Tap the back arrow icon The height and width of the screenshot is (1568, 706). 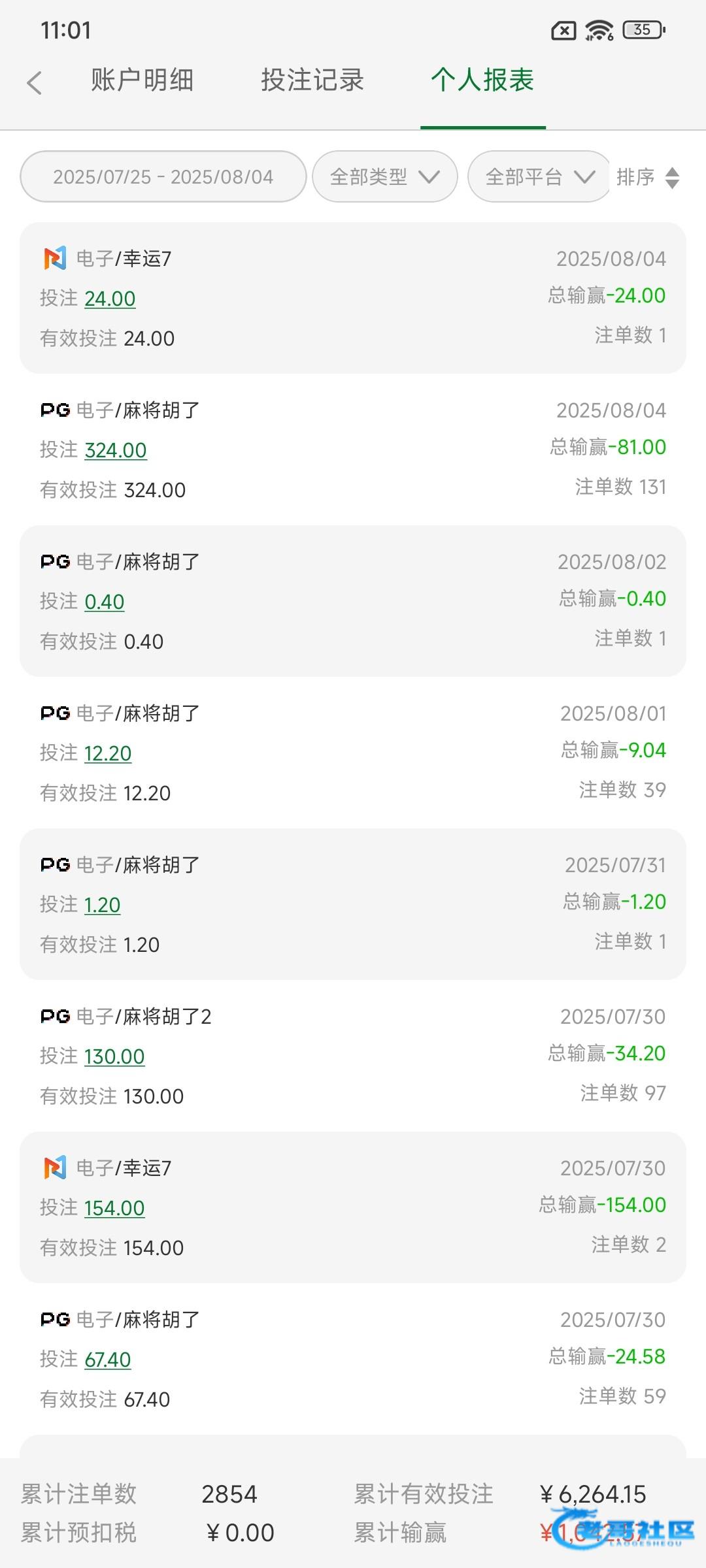35,82
